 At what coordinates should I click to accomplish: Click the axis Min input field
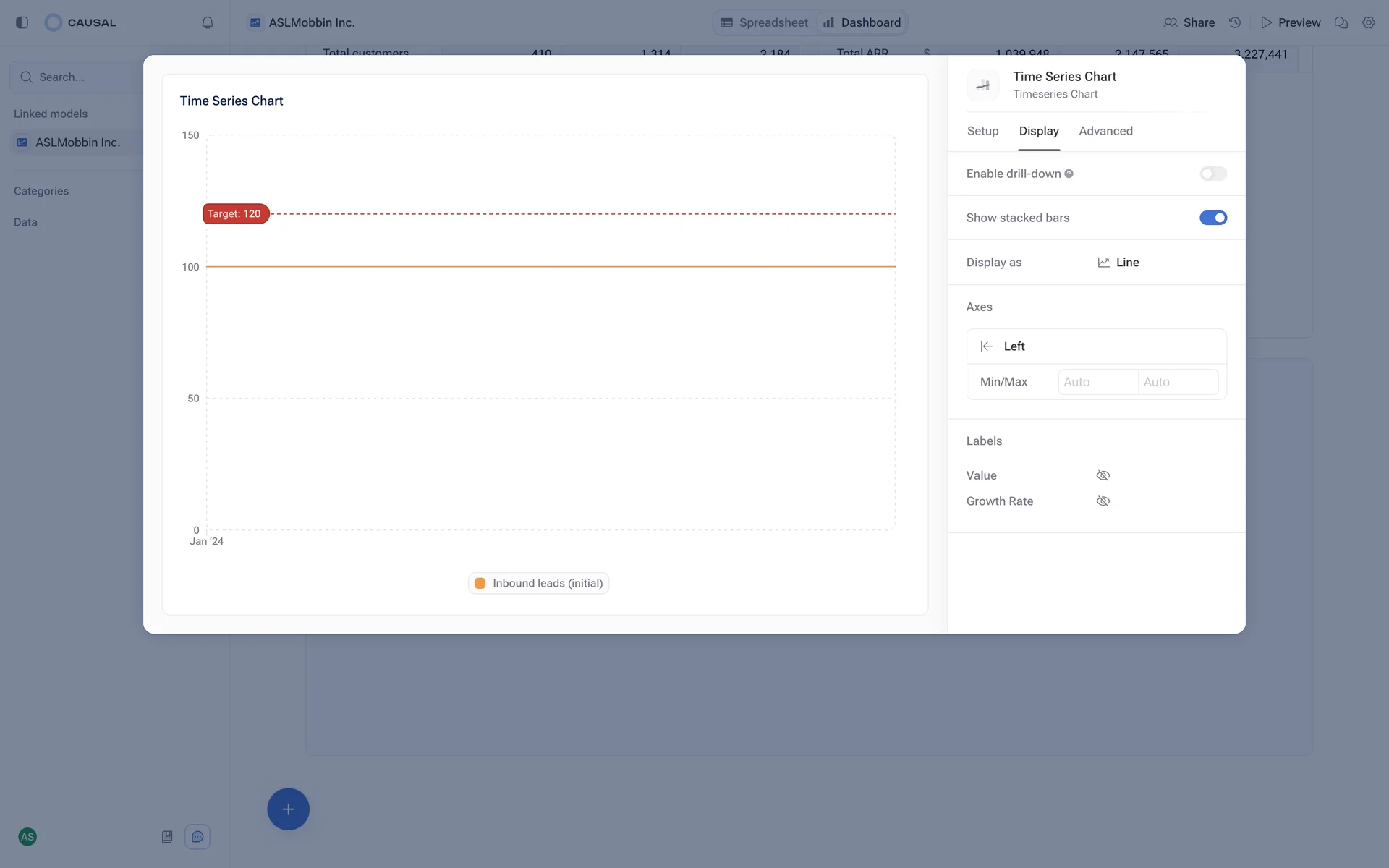1097,382
